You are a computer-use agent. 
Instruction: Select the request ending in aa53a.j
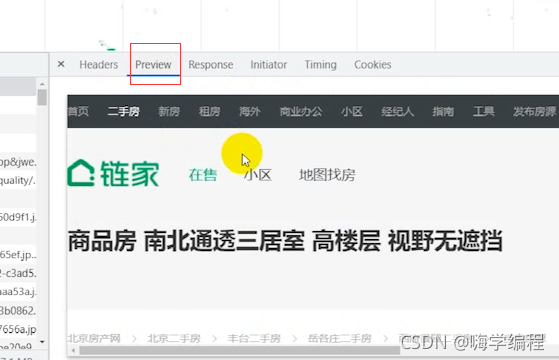[x=18, y=292]
